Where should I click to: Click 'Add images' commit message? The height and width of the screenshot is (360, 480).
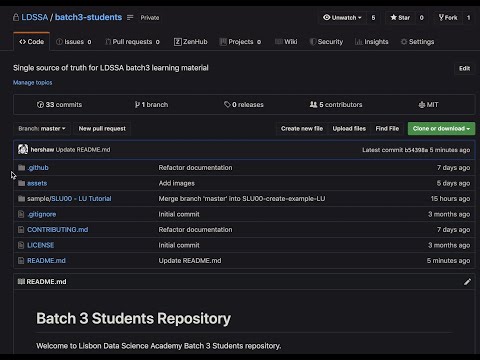(x=177, y=183)
